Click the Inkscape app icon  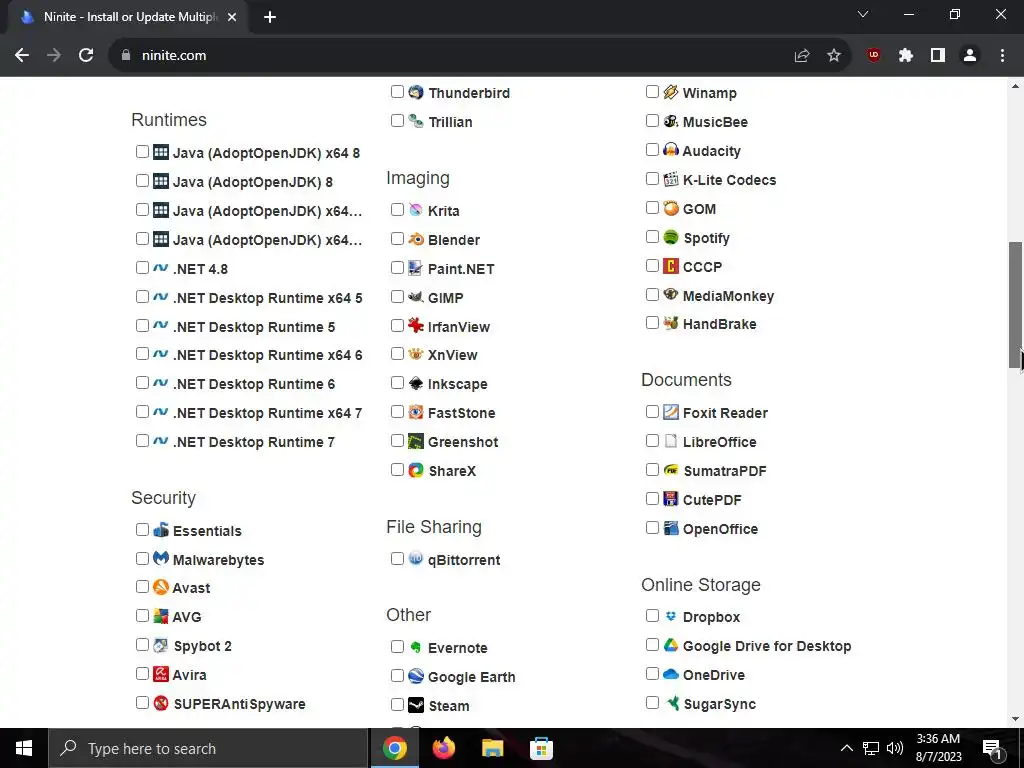pyautogui.click(x=416, y=383)
